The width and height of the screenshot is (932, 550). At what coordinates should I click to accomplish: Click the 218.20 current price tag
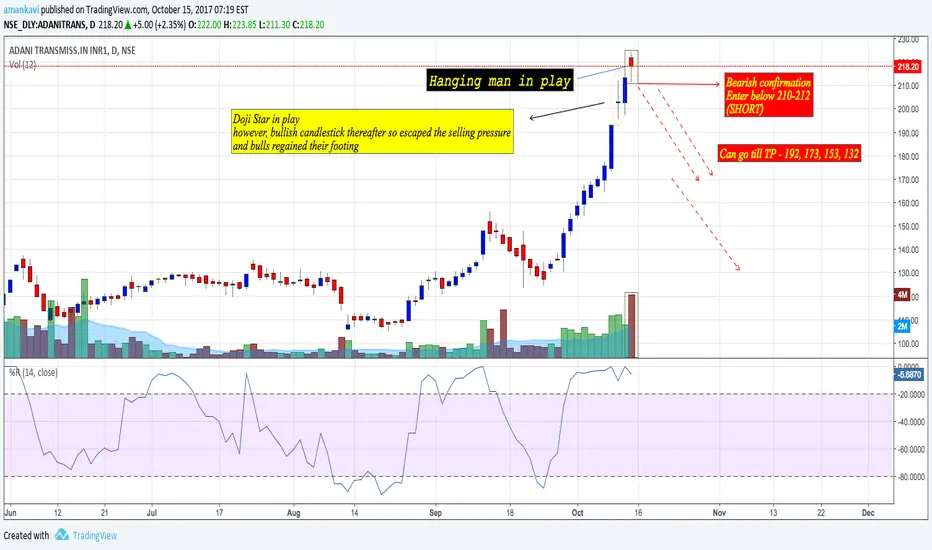tap(908, 67)
